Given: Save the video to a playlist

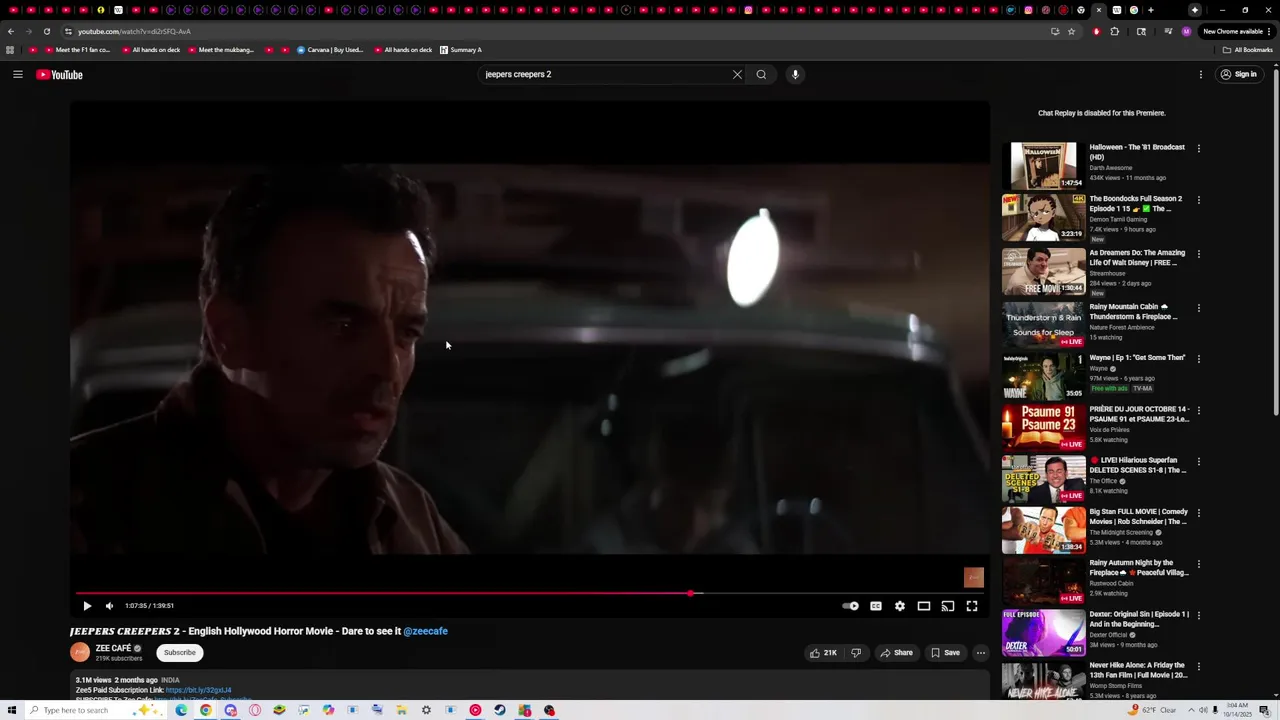Looking at the screenshot, I should tap(945, 653).
